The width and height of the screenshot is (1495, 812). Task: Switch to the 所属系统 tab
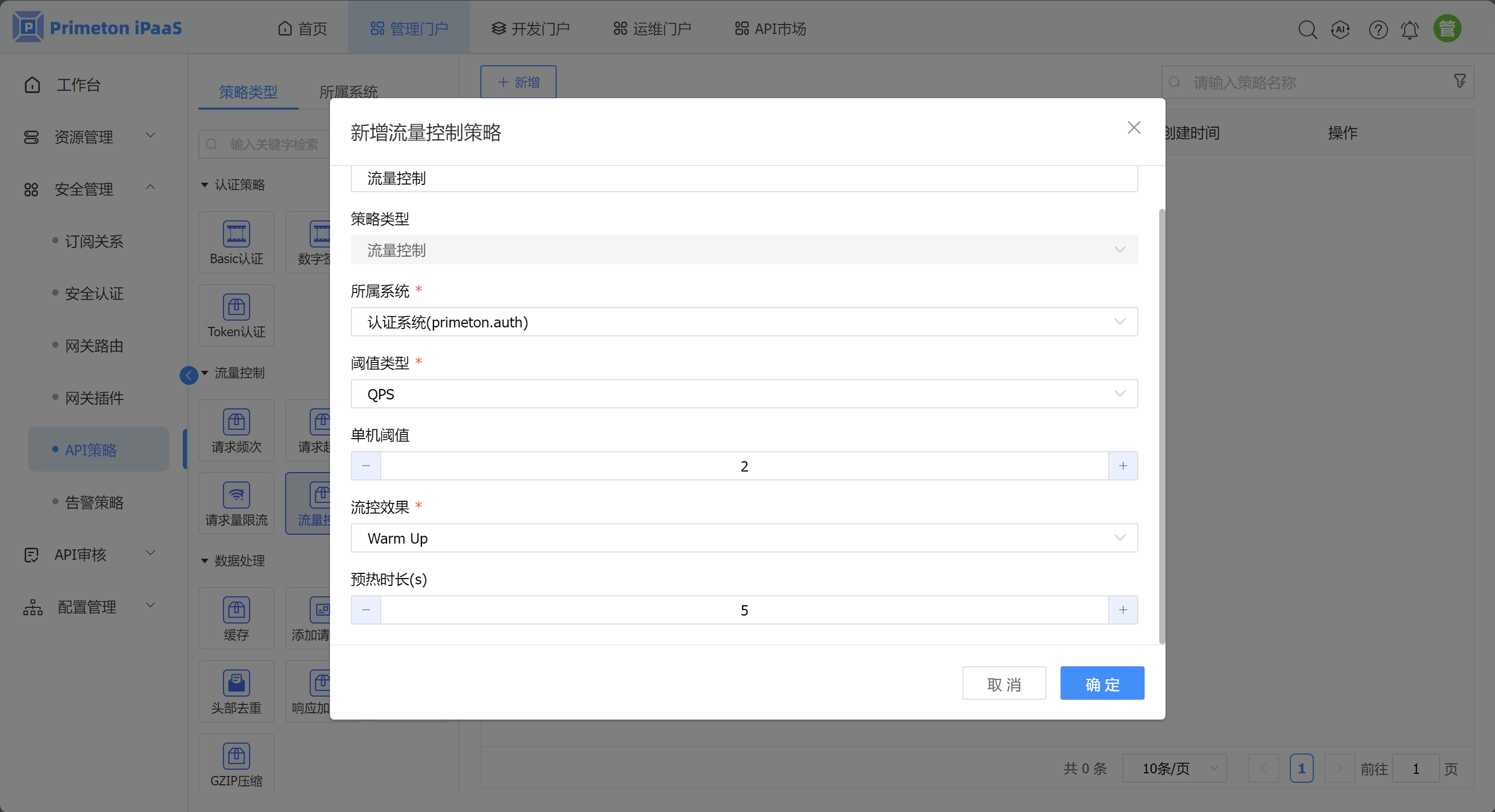(x=348, y=92)
